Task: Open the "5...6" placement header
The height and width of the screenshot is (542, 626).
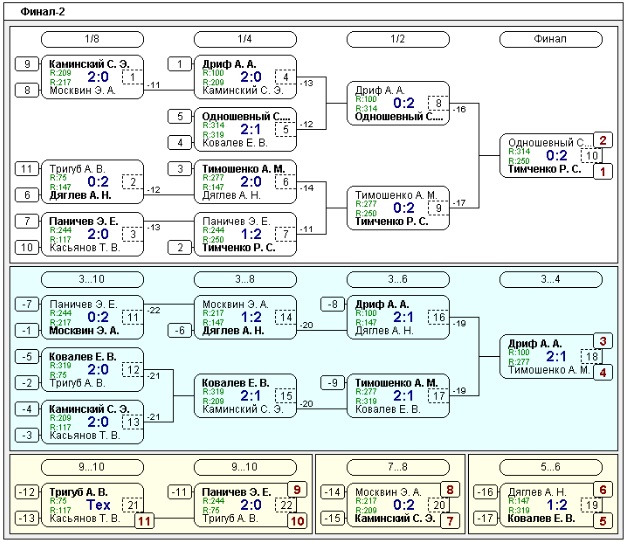Action: [x=551, y=467]
